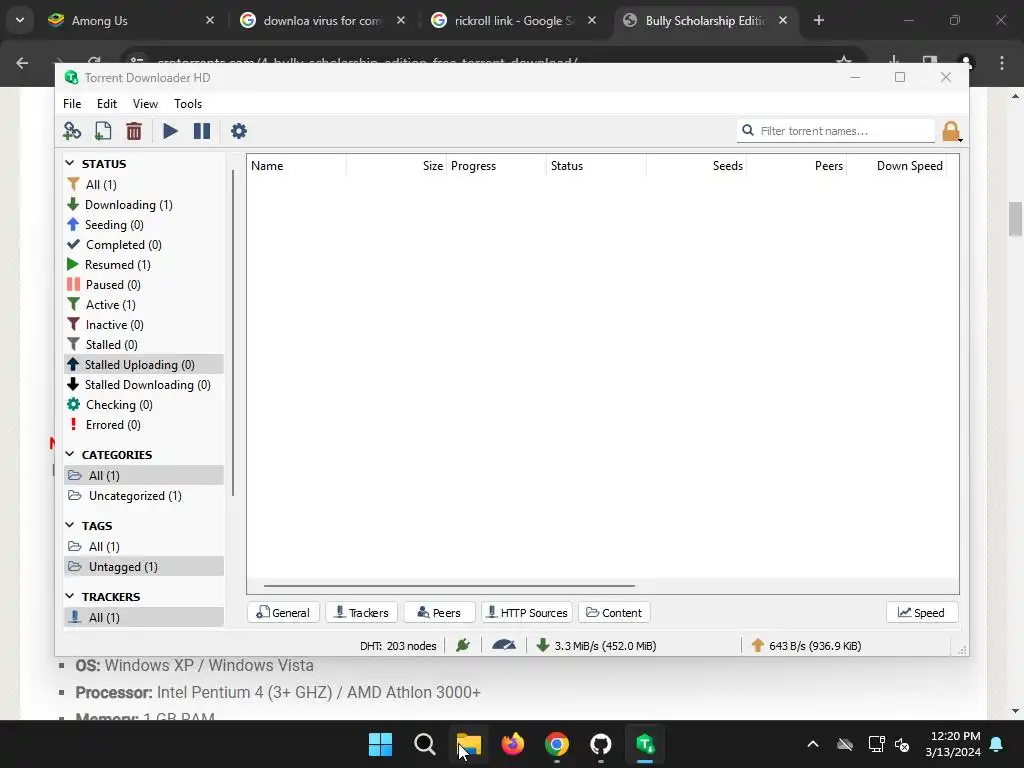The image size is (1024, 768).
Task: Open File Explorer from the taskbar
Action: 469,744
